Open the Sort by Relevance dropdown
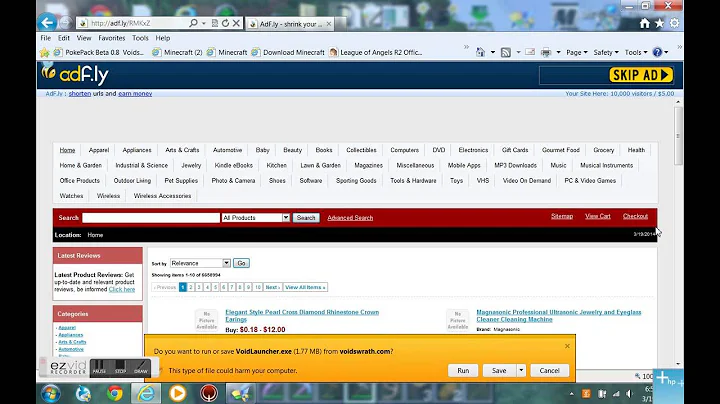 tap(200, 263)
